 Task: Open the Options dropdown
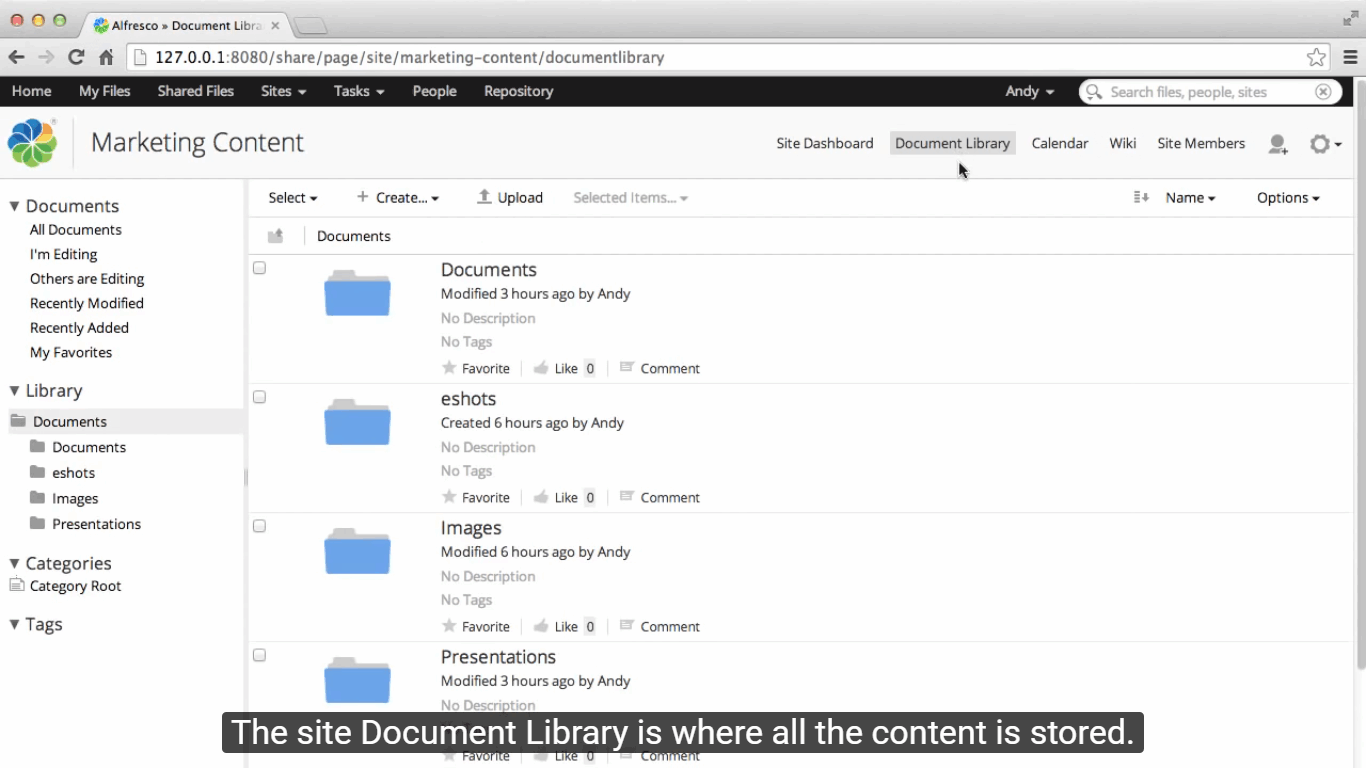(1288, 197)
